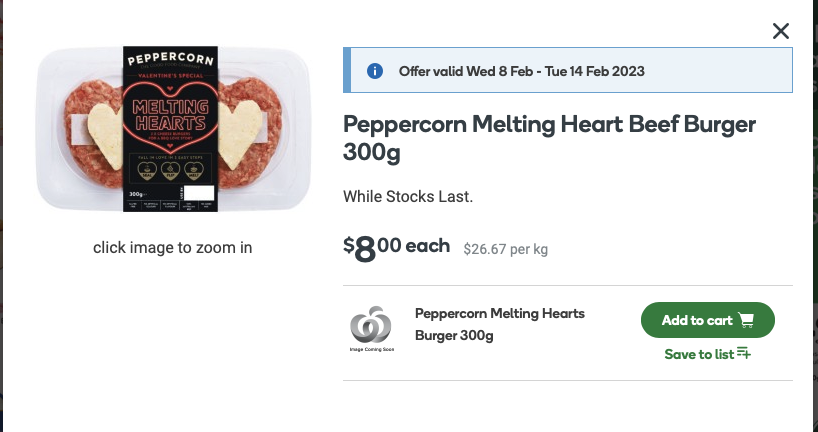Open the Peppercorn Melting Hearts Burger 300g link
This screenshot has width=818, height=432.
pyautogui.click(x=499, y=324)
